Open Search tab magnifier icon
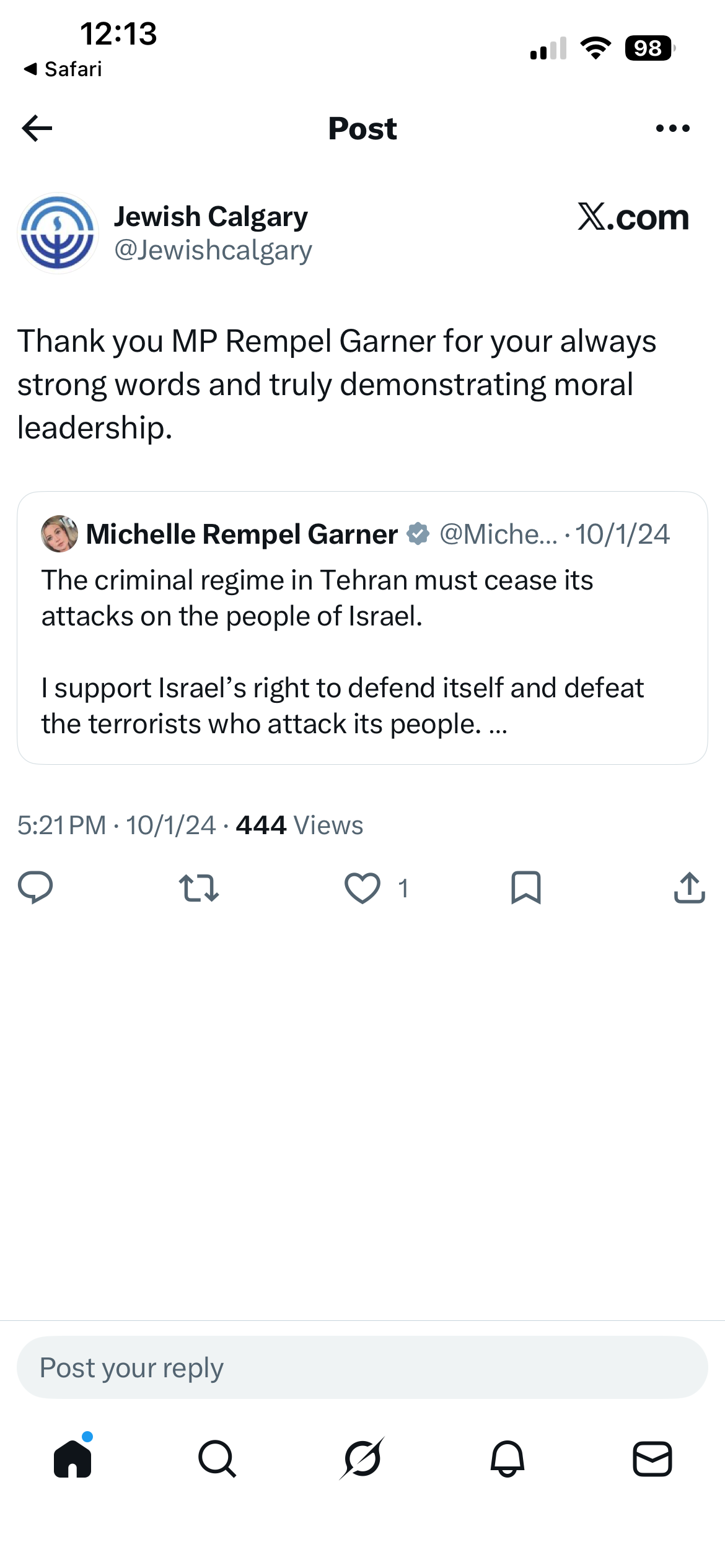 [217, 1459]
